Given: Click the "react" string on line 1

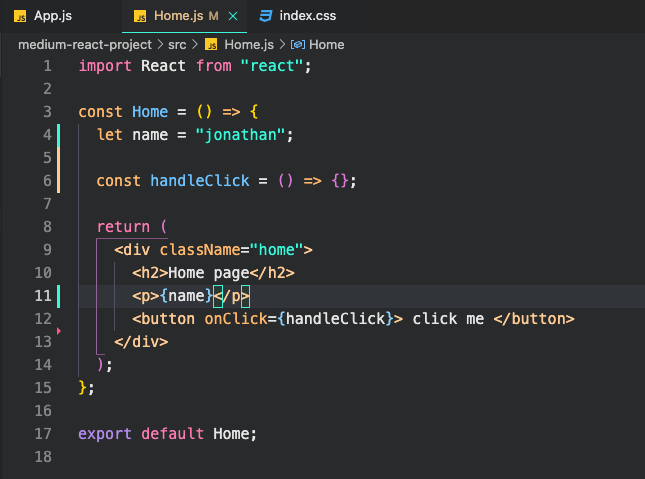Looking at the screenshot, I should coord(271,66).
